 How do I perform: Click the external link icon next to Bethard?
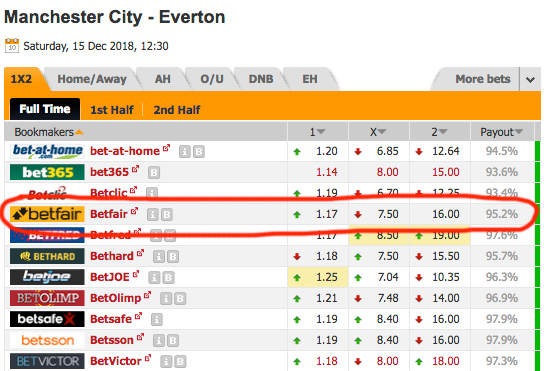140,253
